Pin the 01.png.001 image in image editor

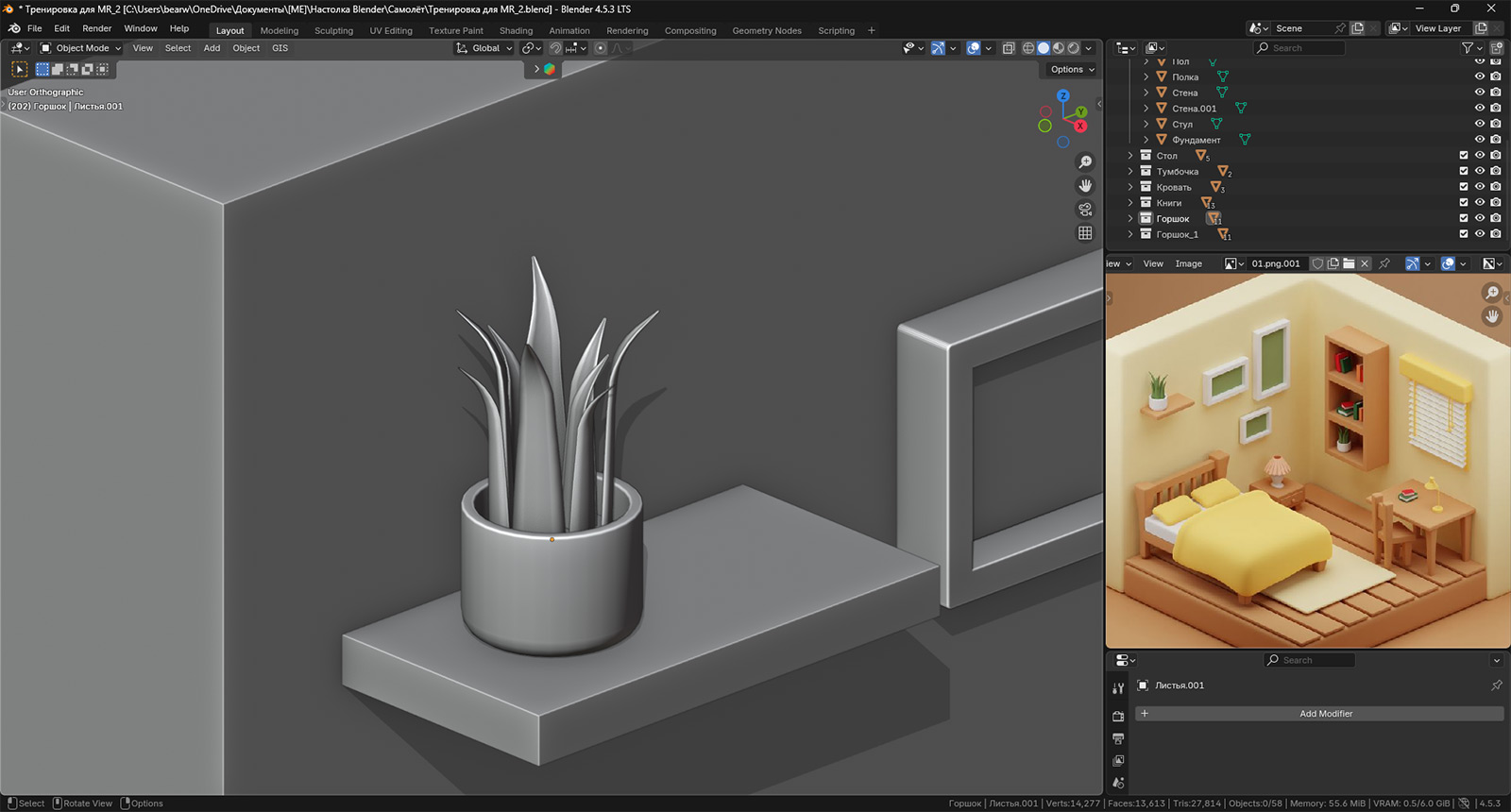tap(1384, 263)
